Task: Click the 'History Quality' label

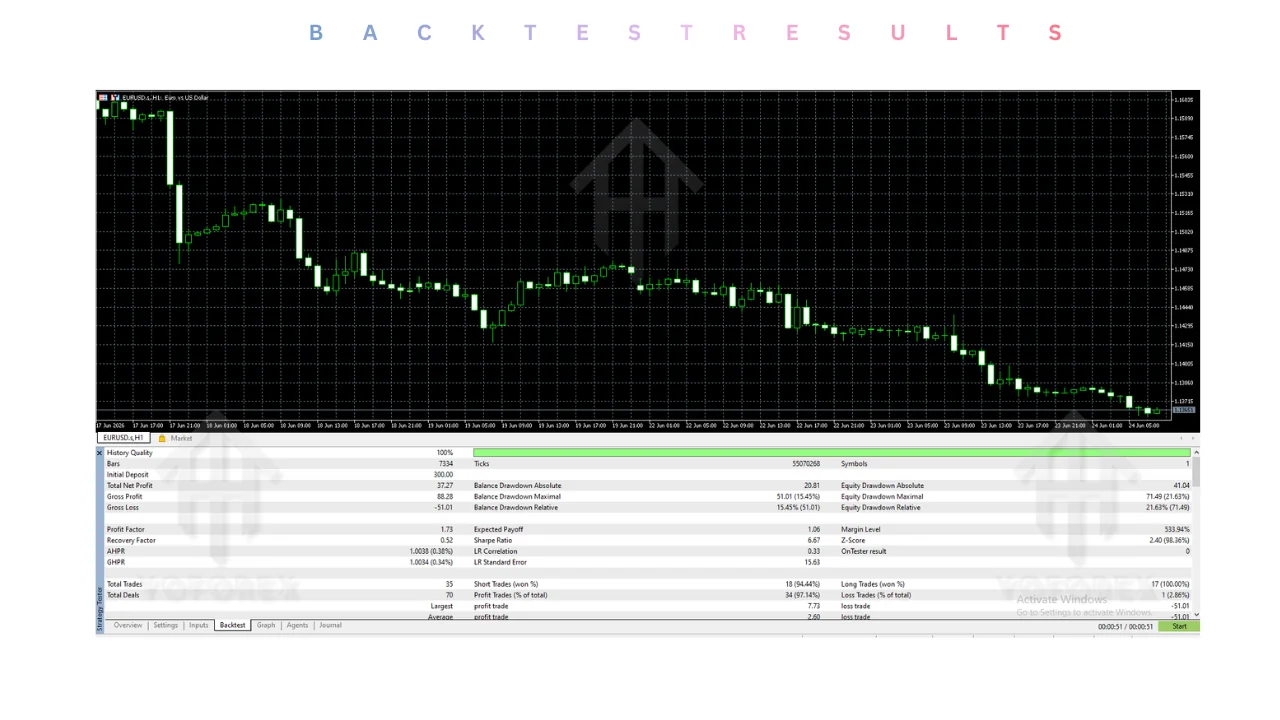Action: [130, 453]
